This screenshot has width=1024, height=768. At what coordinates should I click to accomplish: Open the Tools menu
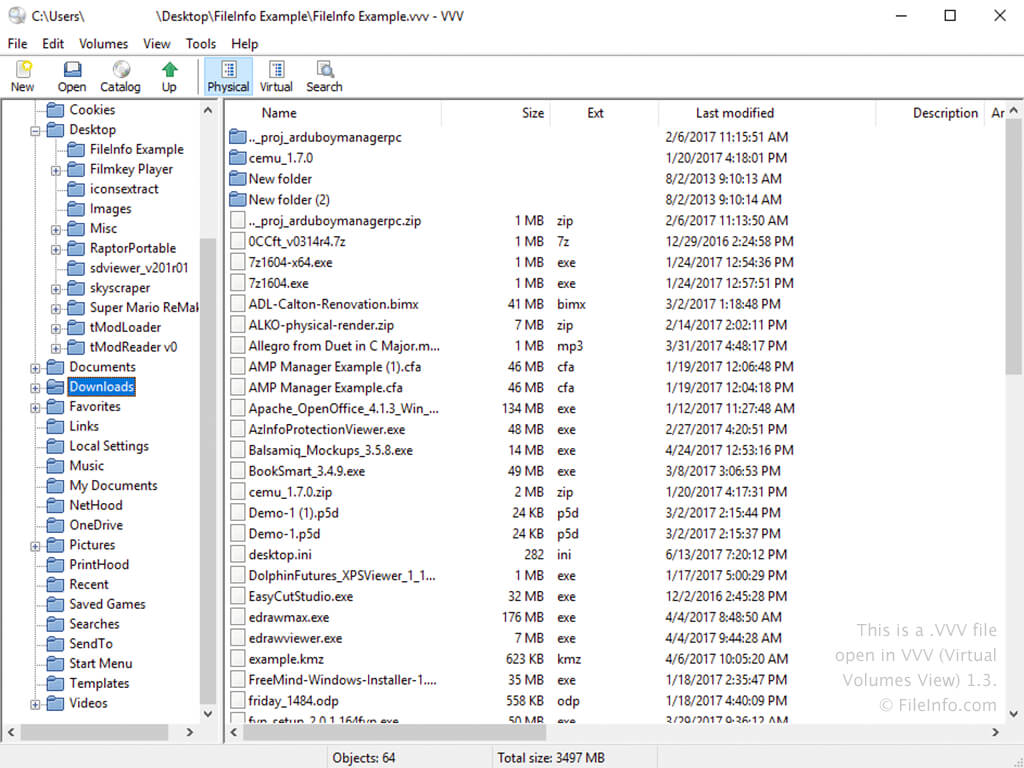pyautogui.click(x=200, y=44)
